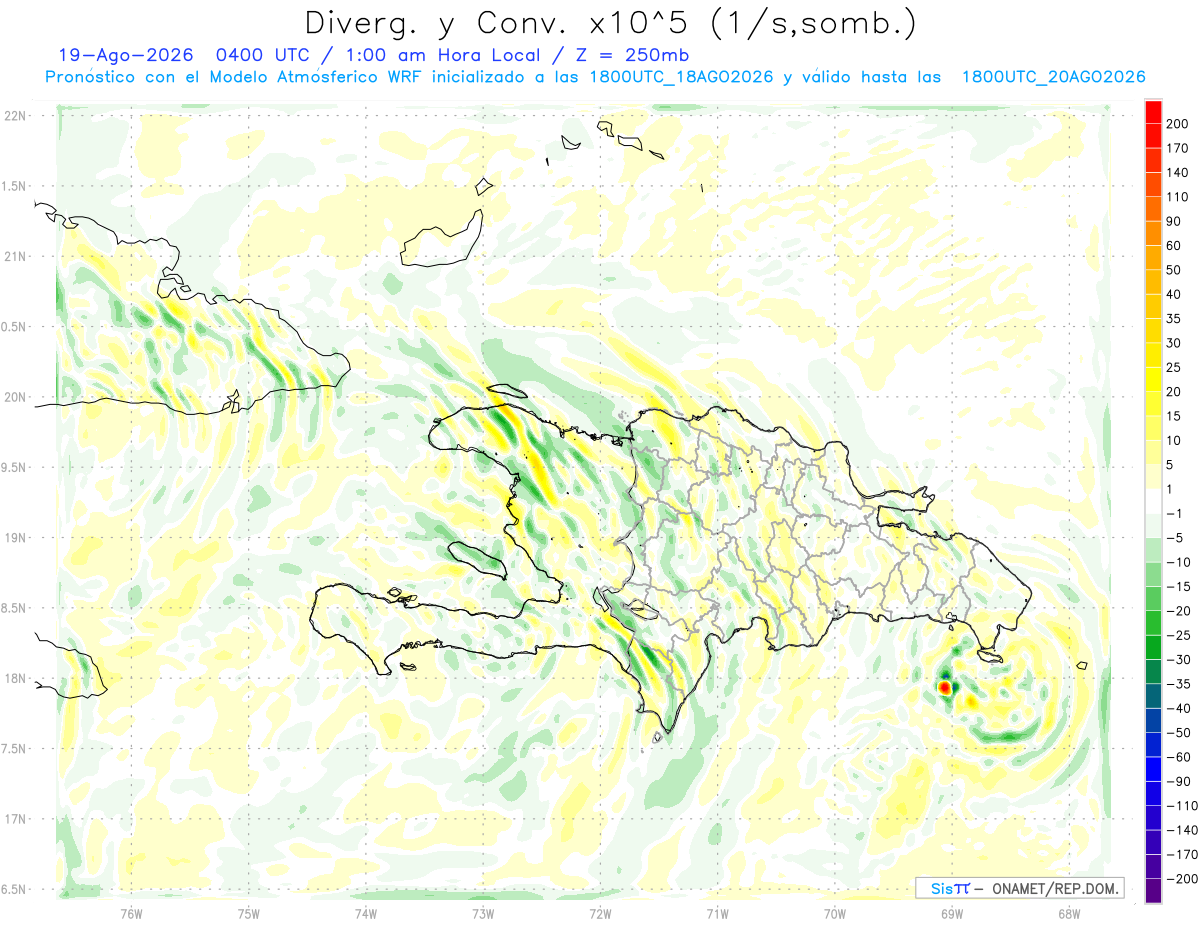
Task: Click the '18N' latitude label
Action: pyautogui.click(x=16, y=678)
